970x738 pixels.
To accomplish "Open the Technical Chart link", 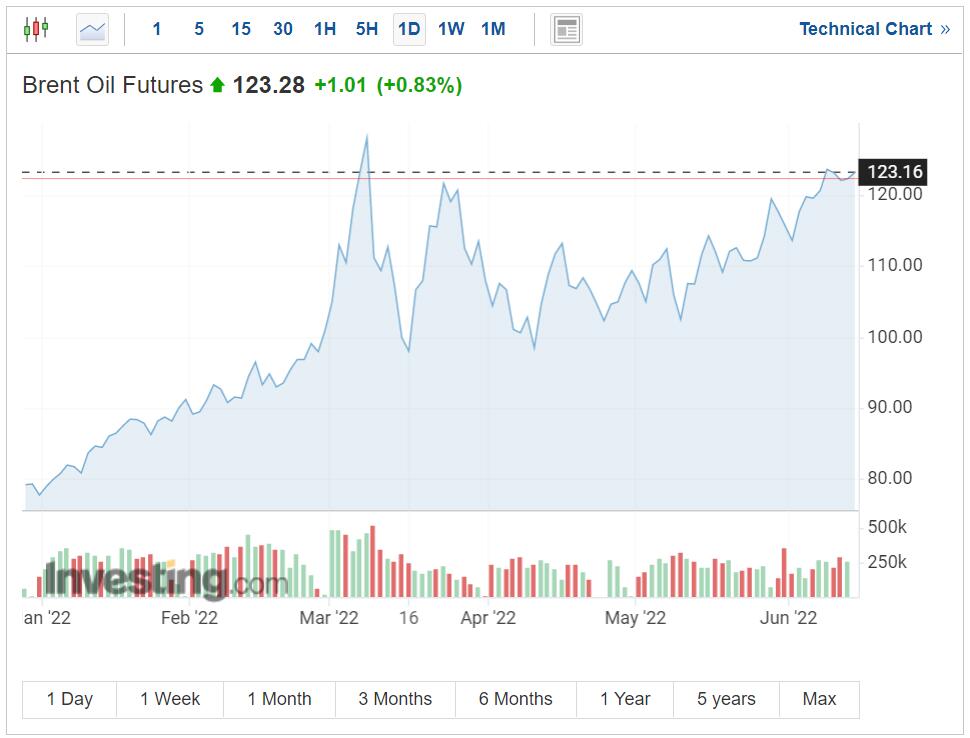I will click(874, 29).
